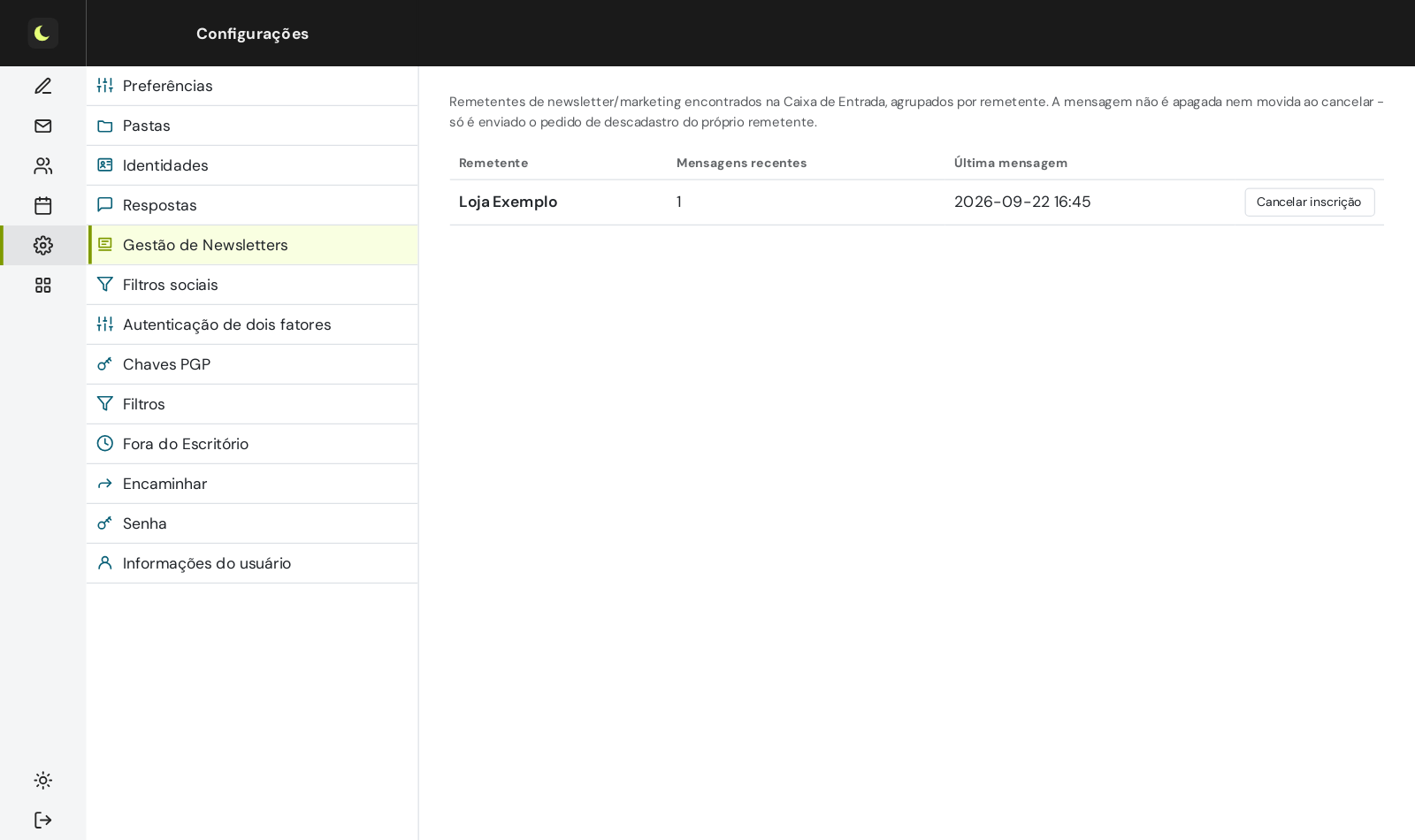Open Informações do usuário section

(252, 563)
